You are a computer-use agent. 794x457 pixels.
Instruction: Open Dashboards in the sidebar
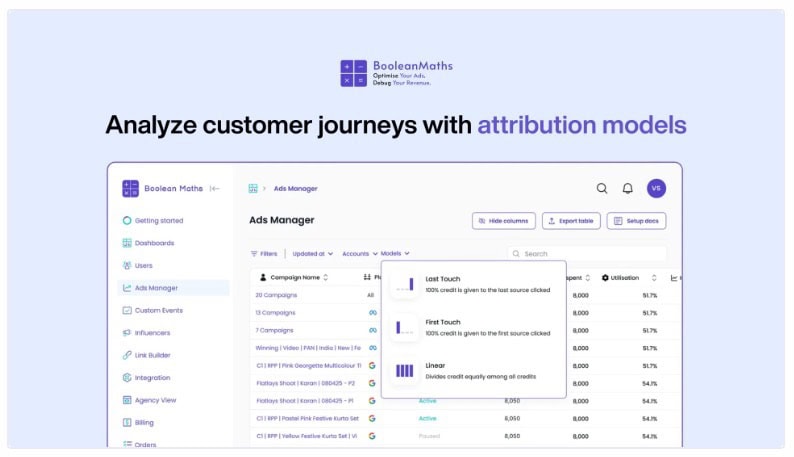tap(154, 243)
